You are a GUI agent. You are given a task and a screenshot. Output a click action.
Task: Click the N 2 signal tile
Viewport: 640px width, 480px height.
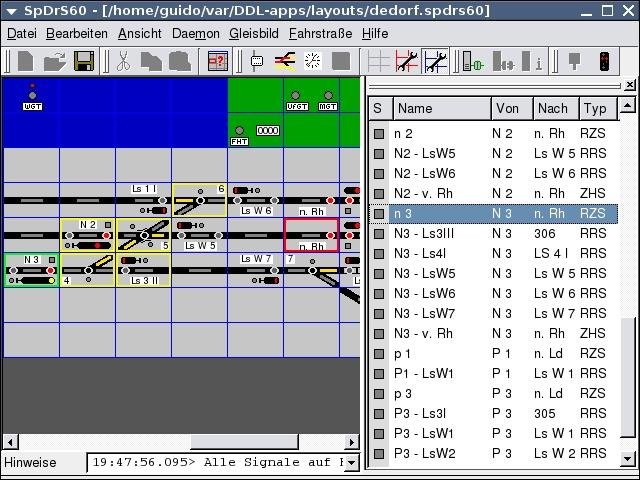88,235
